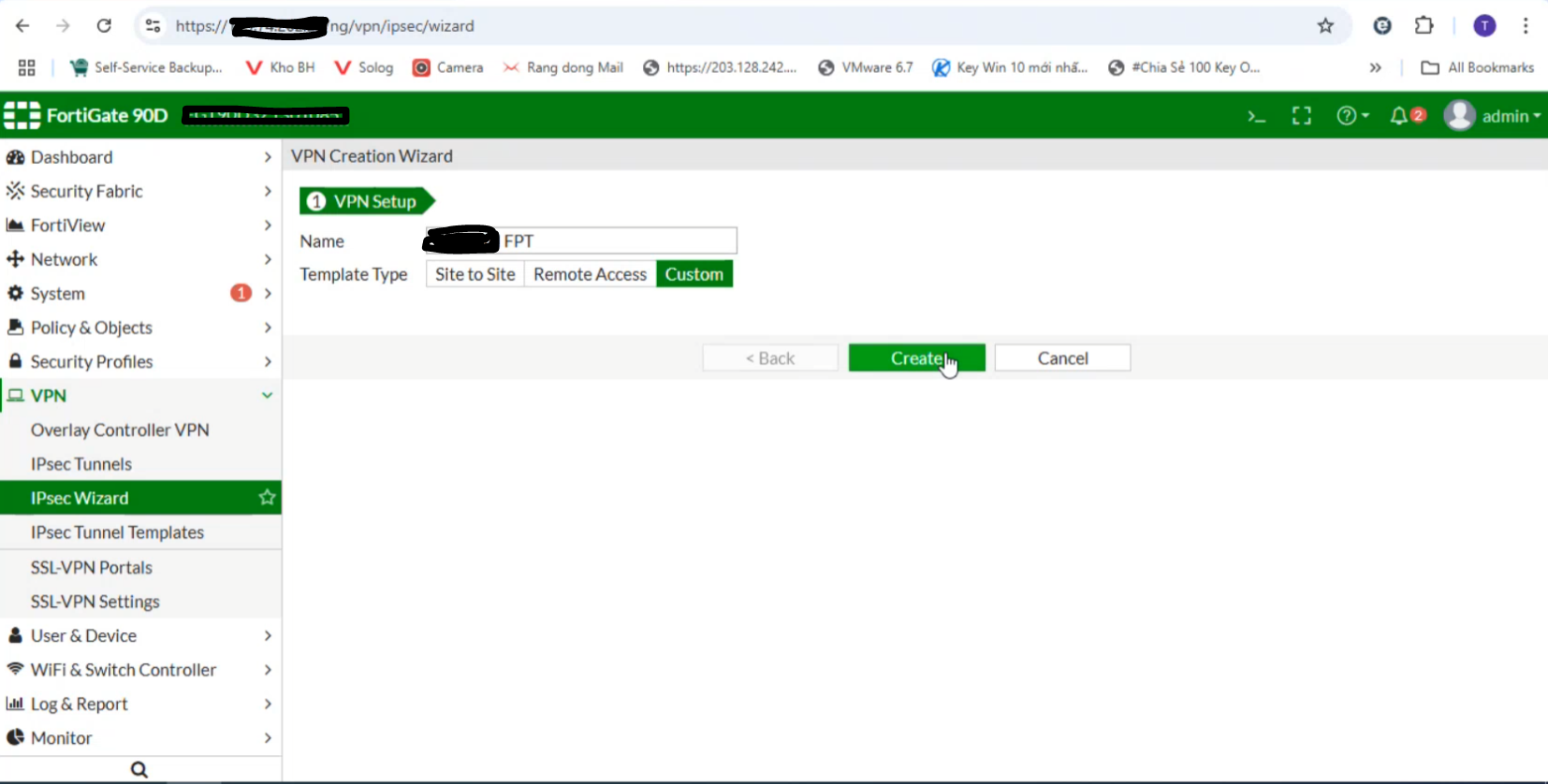Open browser extensions puzzle icon
The width and height of the screenshot is (1548, 784).
(x=1424, y=26)
